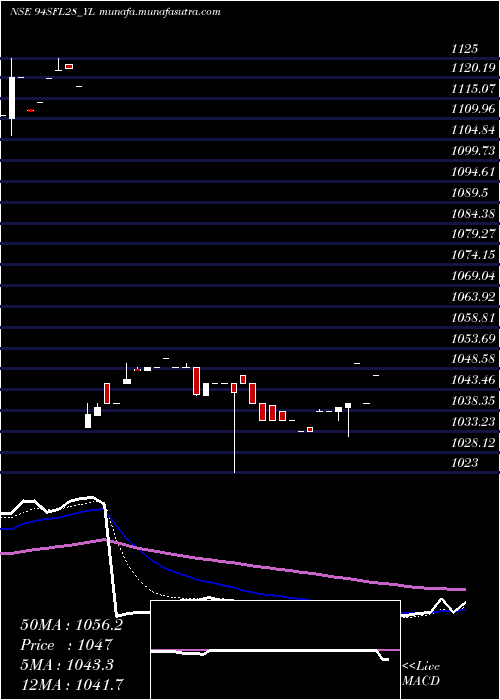This screenshot has width=500, height=700.
Task: Click the 1048.58 price axis label
Action: coord(473,358)
